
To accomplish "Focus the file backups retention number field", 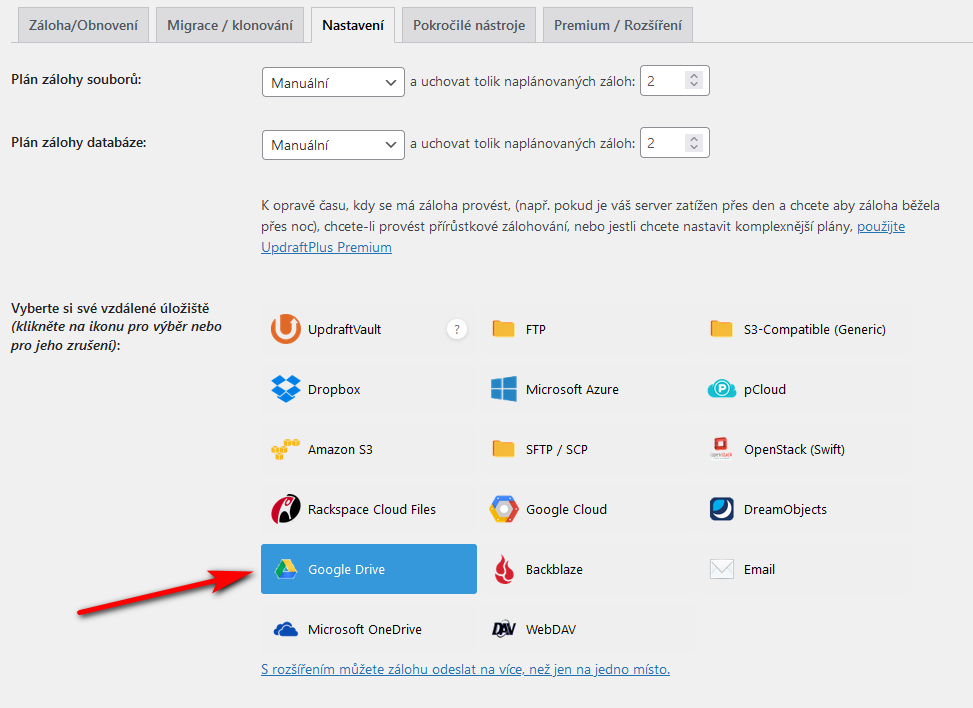I will 675,81.
